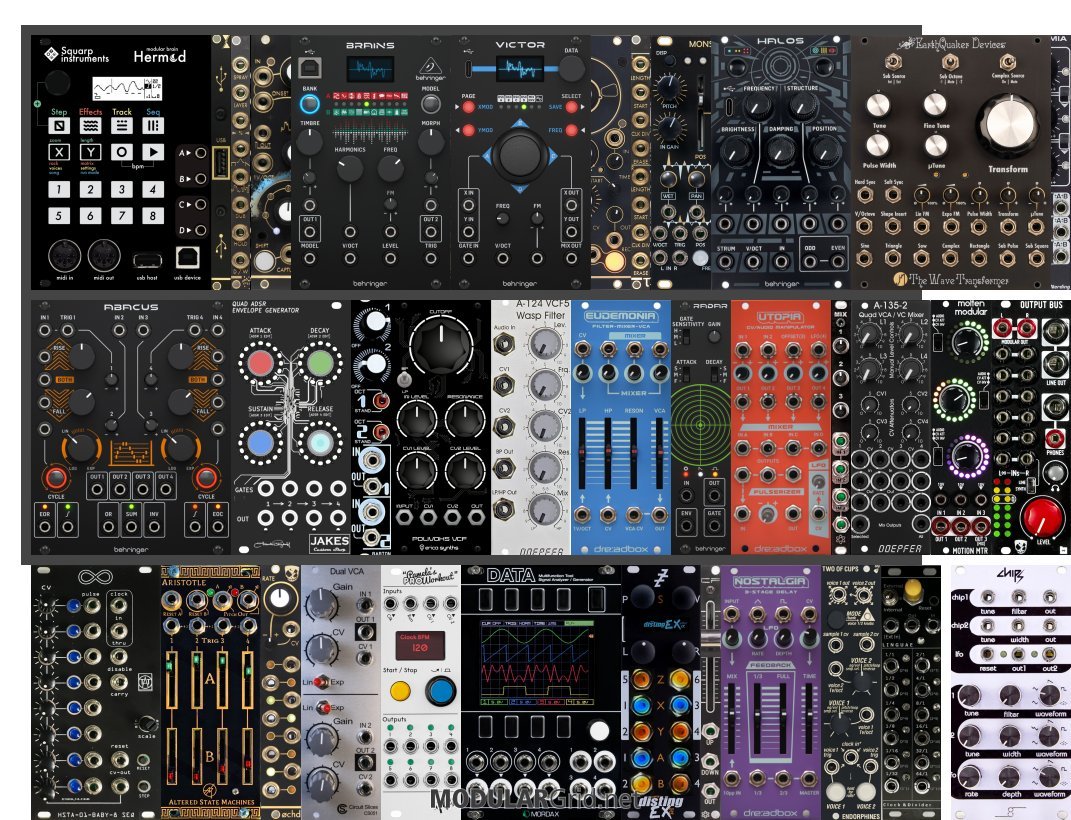
Task: Click the Nostalgia MIX slider
Action: tap(732, 717)
